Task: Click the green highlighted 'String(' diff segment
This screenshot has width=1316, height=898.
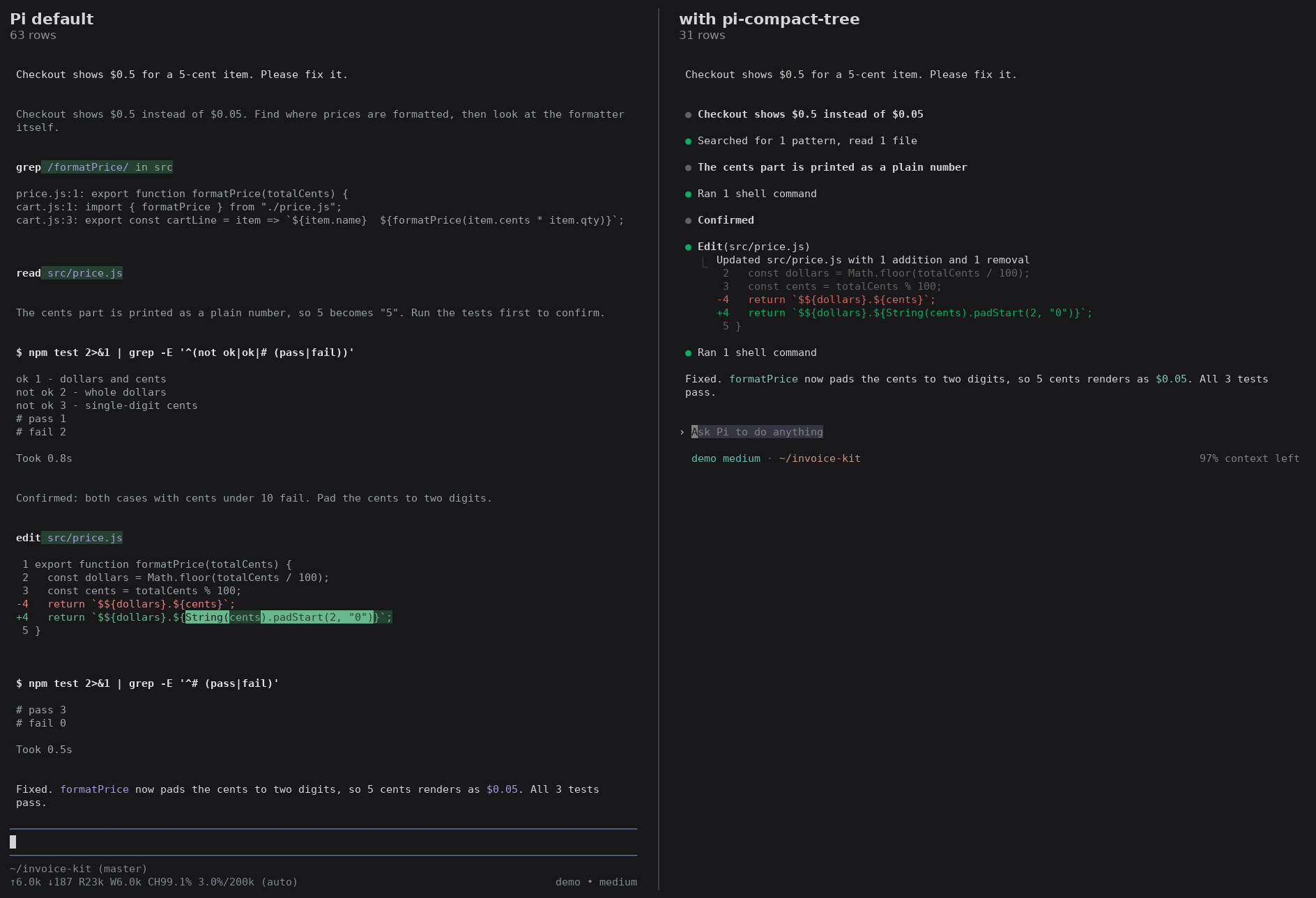Action: click(x=207, y=617)
